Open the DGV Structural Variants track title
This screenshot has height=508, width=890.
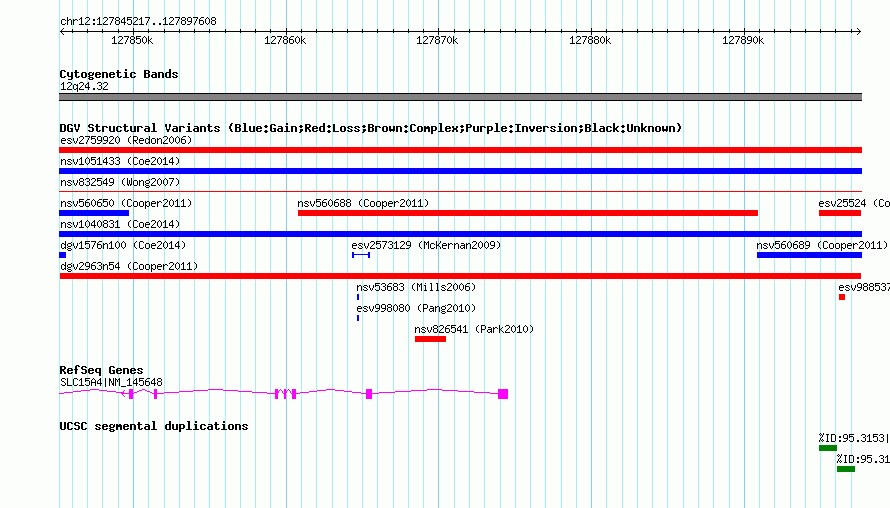pyautogui.click(x=371, y=128)
